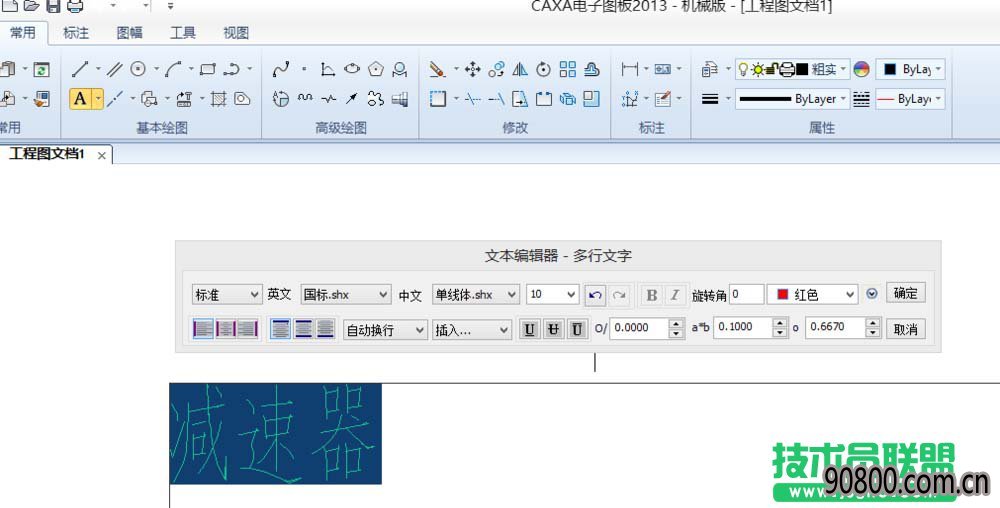Open the 插入... insert symbol dropdown
Image resolution: width=1000 pixels, height=508 pixels.
tap(472, 330)
